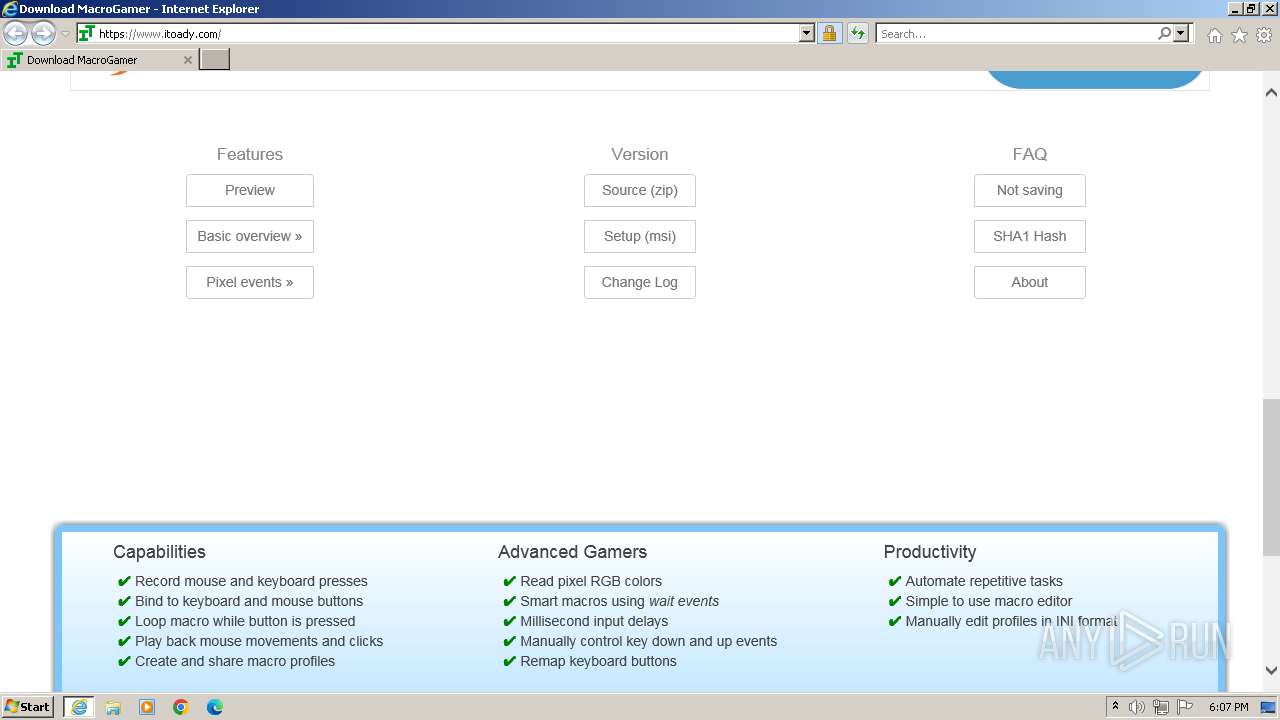This screenshot has height=720, width=1280.
Task: Click 'Read pixel RGB colors' text
Action: 591,581
